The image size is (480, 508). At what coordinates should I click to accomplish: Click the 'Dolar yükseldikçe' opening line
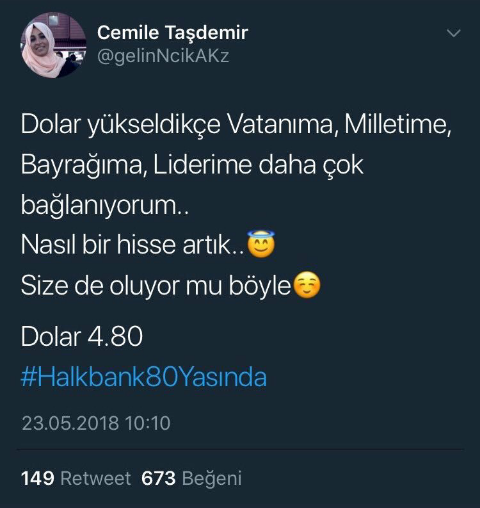(x=121, y=125)
